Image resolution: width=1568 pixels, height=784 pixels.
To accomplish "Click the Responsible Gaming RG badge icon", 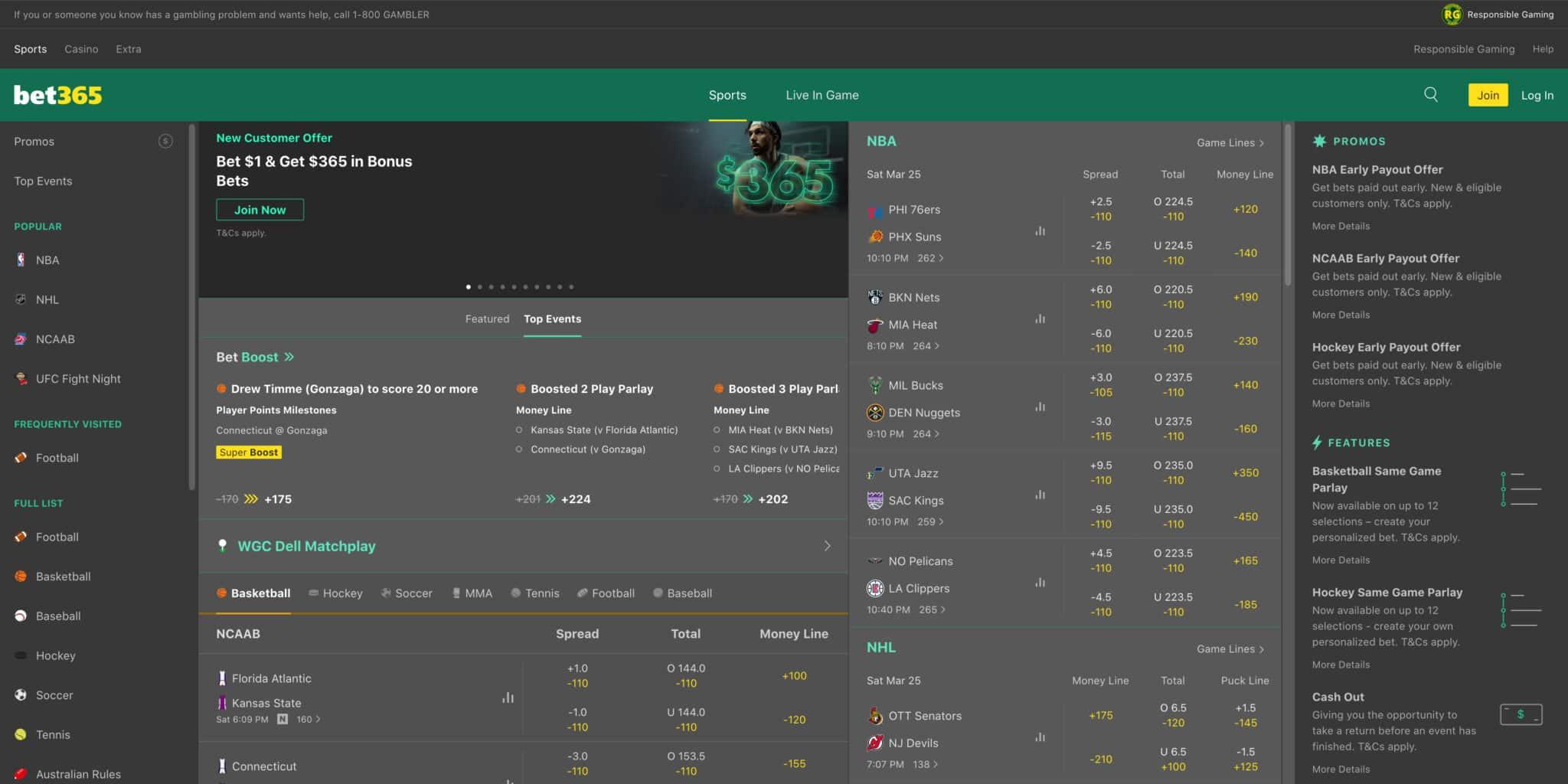I will (1452, 14).
